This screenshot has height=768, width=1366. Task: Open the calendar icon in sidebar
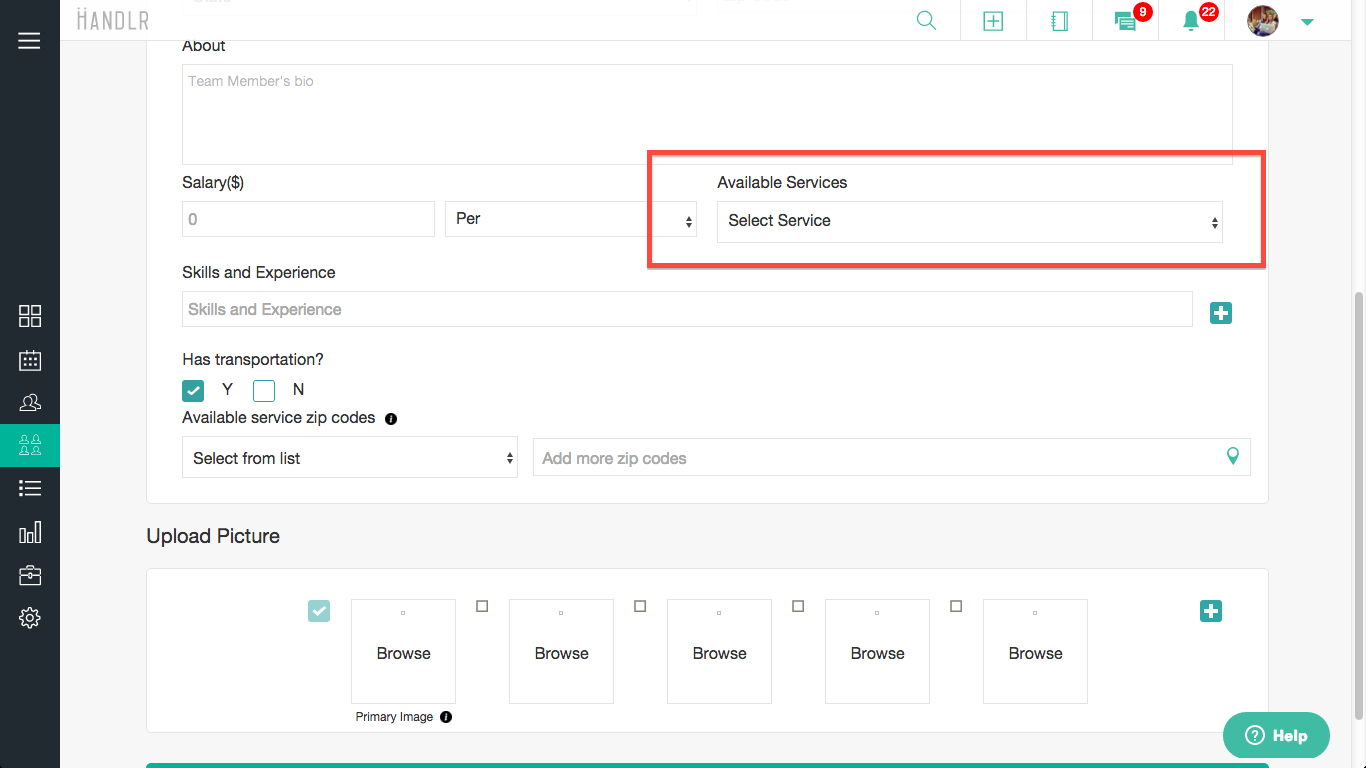tap(30, 360)
